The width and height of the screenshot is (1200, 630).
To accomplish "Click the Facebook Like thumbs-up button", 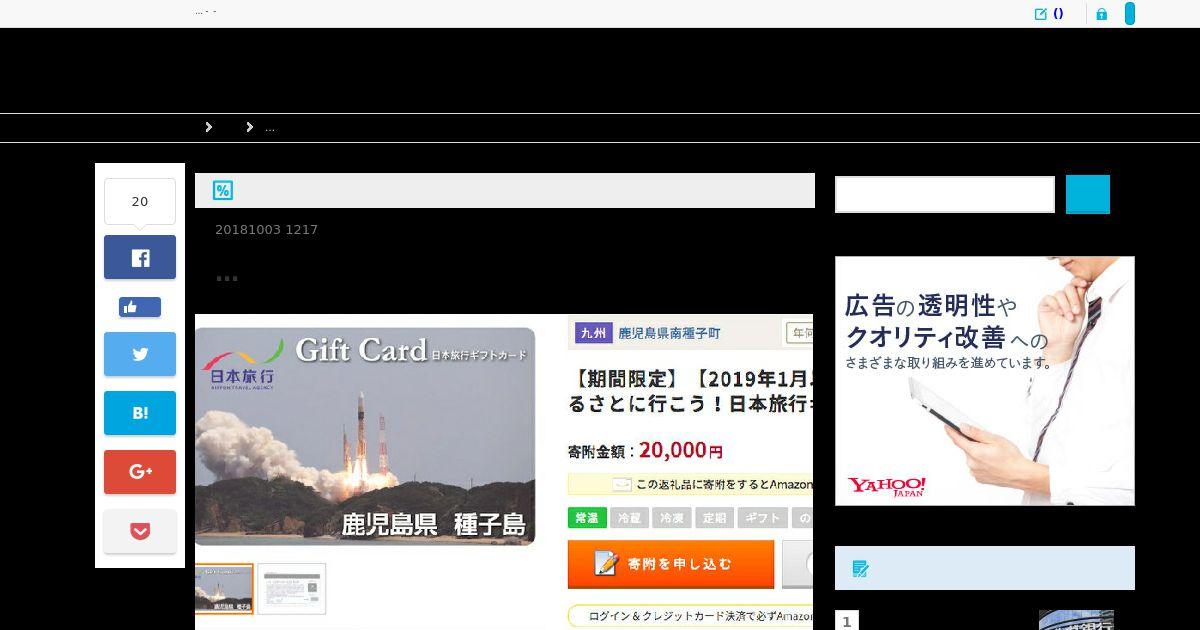I will click(x=140, y=307).
